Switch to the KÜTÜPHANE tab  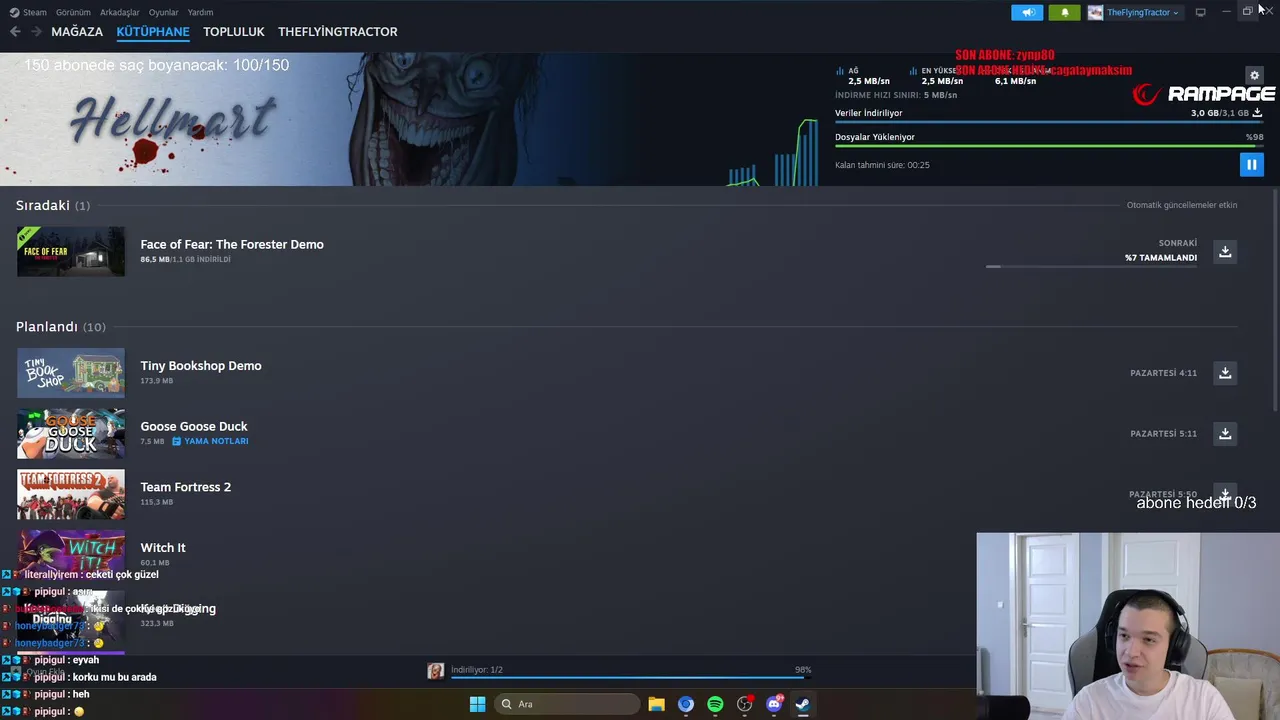pos(153,32)
